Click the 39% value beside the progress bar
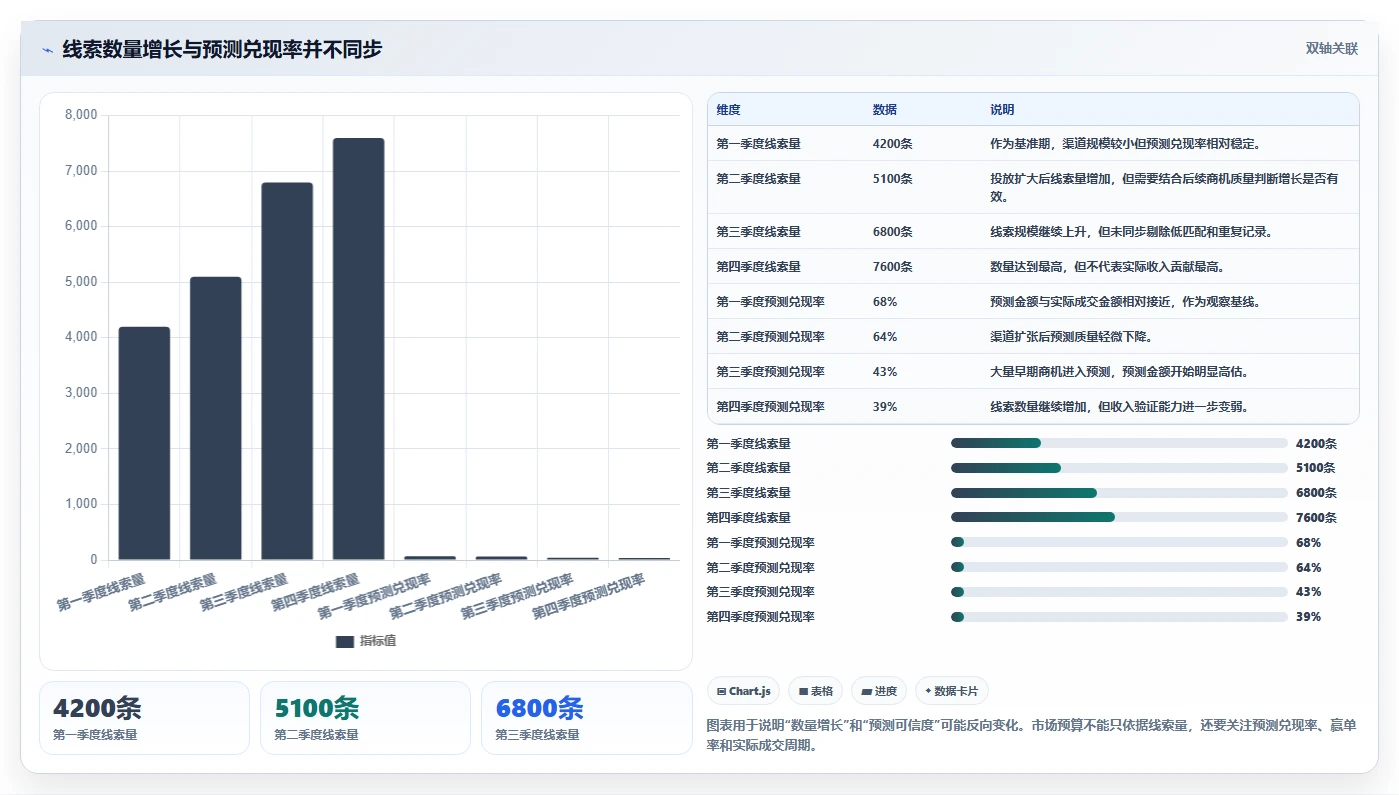Image resolution: width=1399 pixels, height=795 pixels. (x=1308, y=617)
